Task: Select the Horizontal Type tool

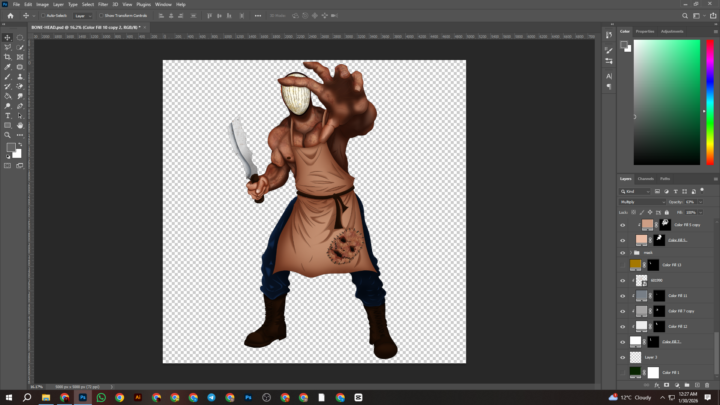Action: 8,115
